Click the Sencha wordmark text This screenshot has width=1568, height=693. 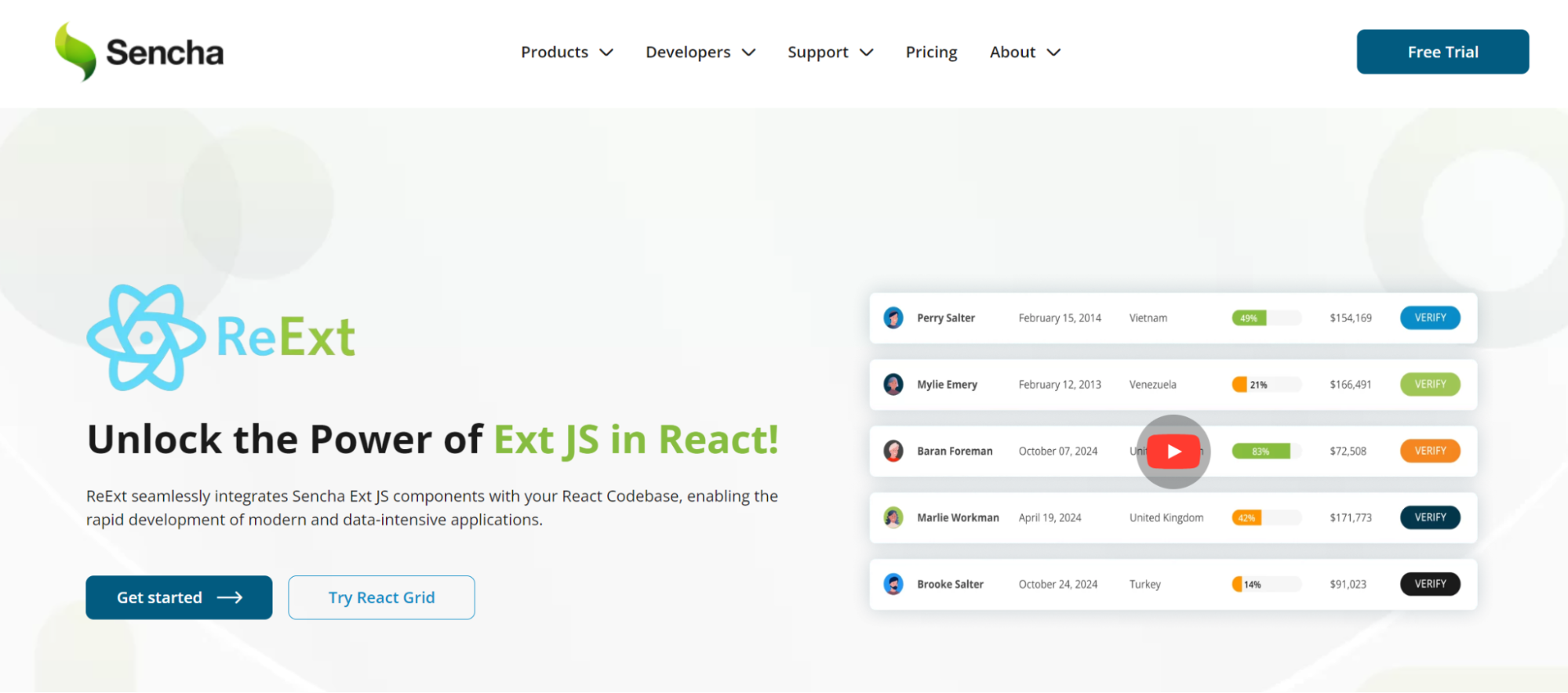click(165, 53)
